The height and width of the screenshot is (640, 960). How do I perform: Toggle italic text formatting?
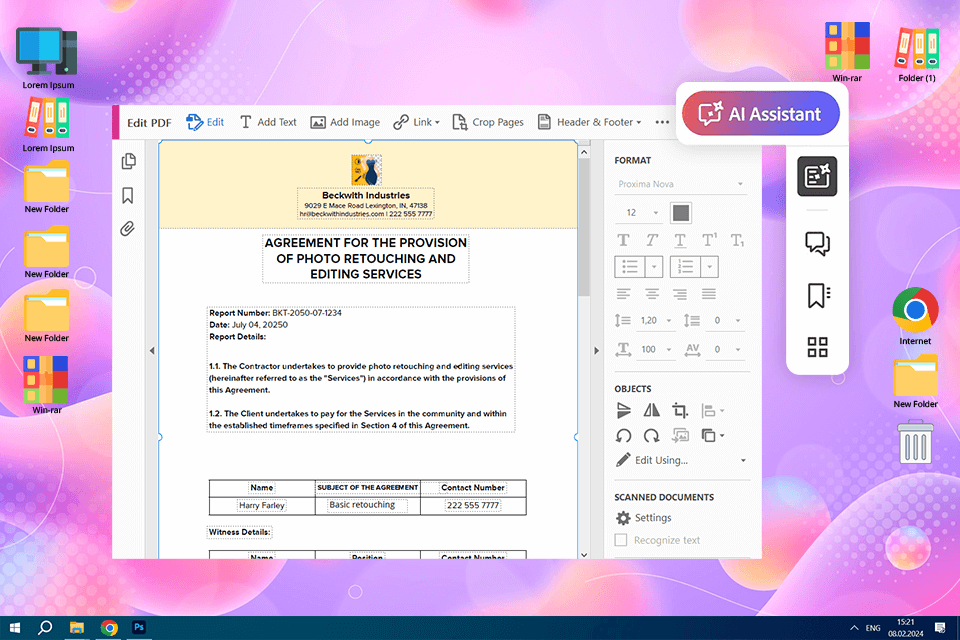click(x=651, y=240)
